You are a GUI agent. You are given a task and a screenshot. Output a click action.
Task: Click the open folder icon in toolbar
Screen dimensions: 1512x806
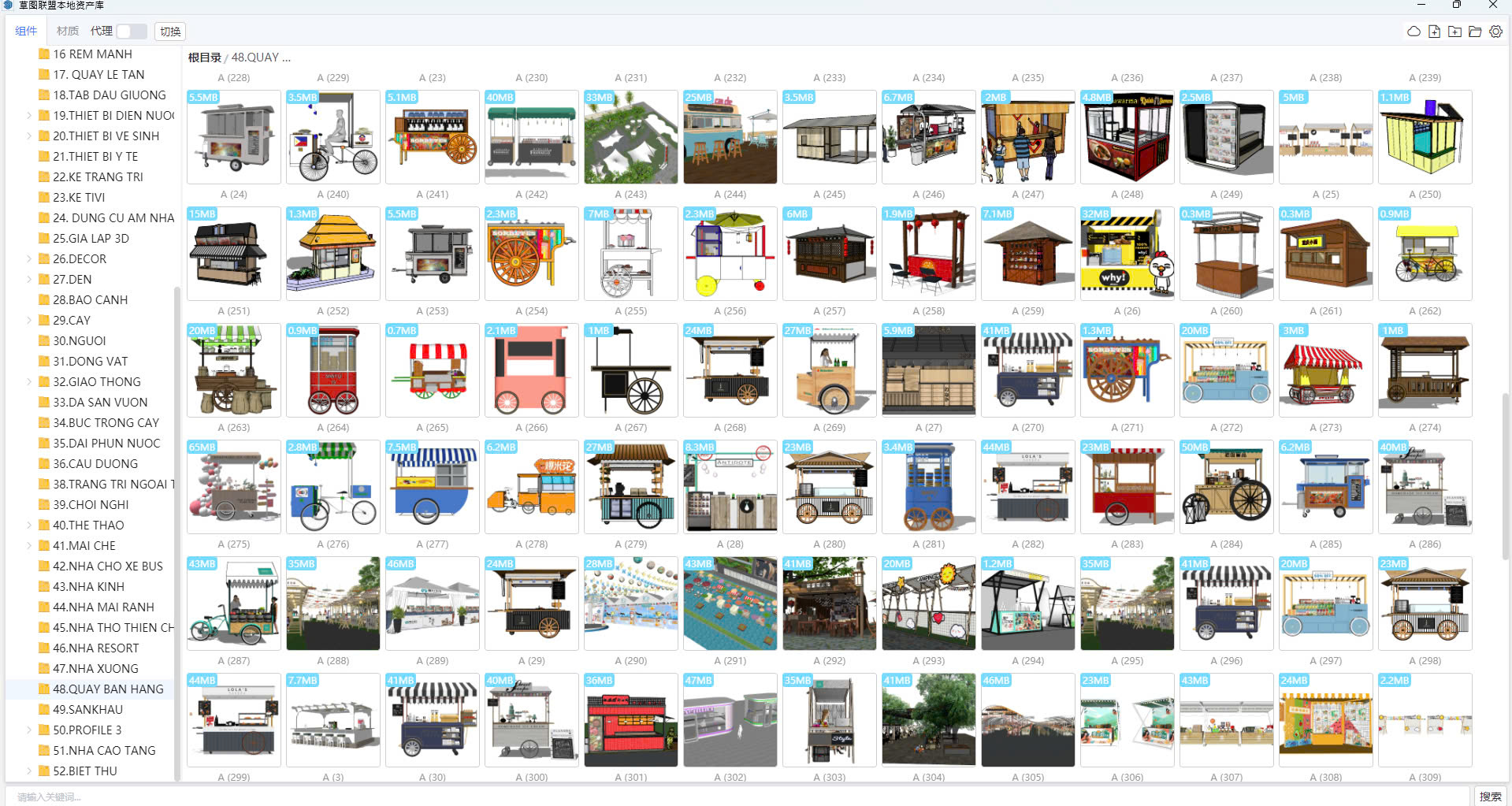click(x=1475, y=32)
